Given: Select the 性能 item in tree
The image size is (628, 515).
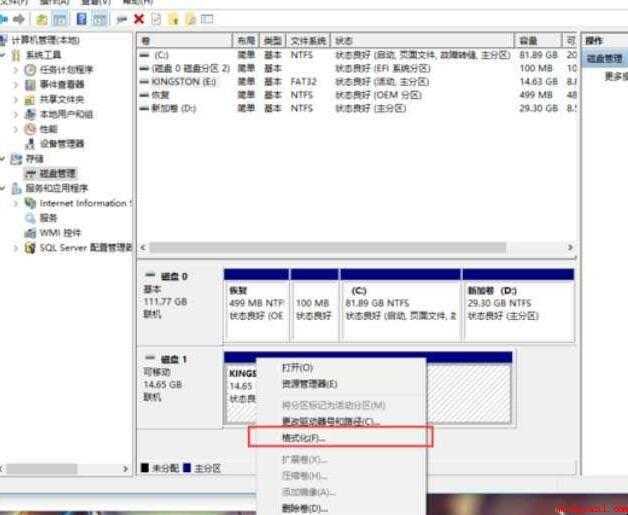Looking at the screenshot, I should click(x=48, y=129).
